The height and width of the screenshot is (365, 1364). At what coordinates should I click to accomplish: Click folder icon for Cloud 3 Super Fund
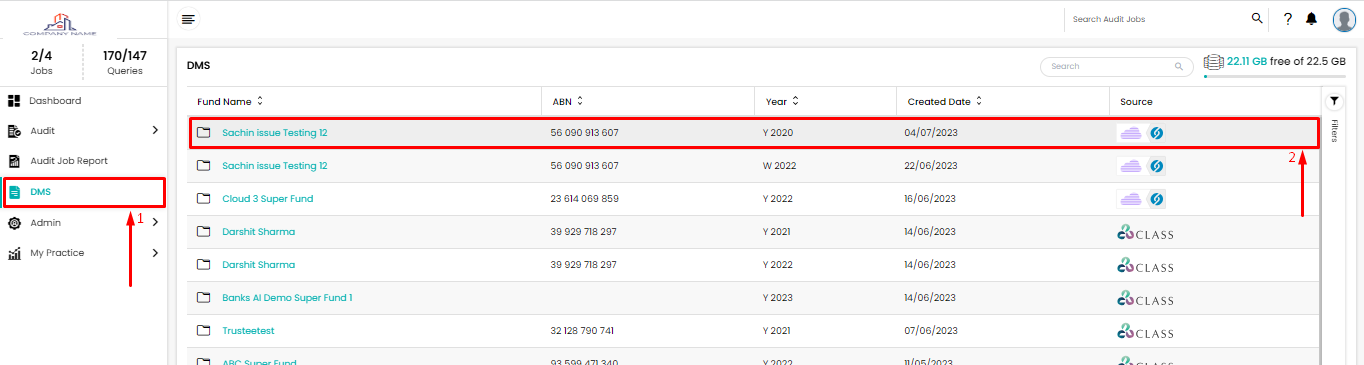tap(204, 199)
